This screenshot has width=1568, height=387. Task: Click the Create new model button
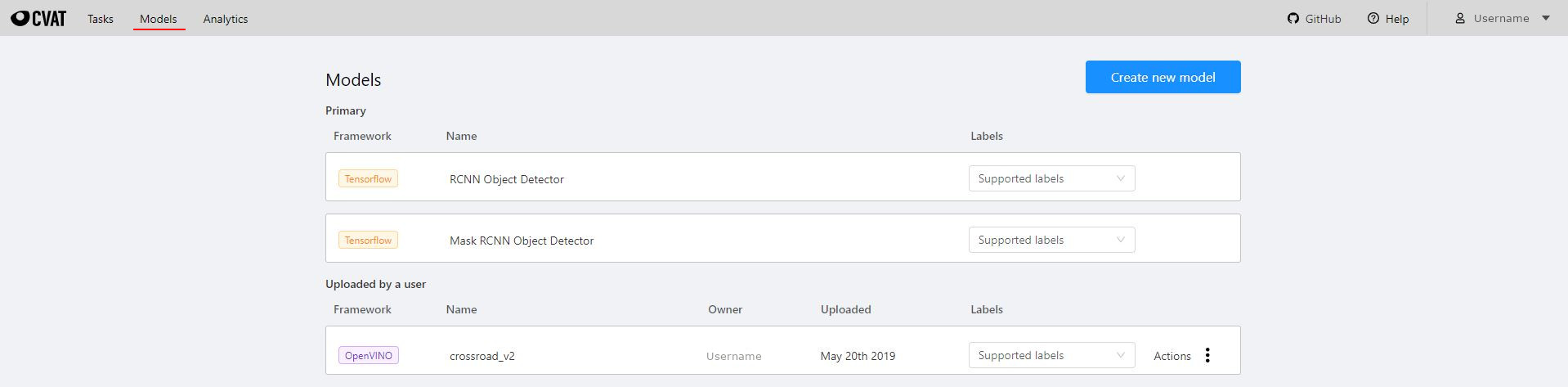1163,77
